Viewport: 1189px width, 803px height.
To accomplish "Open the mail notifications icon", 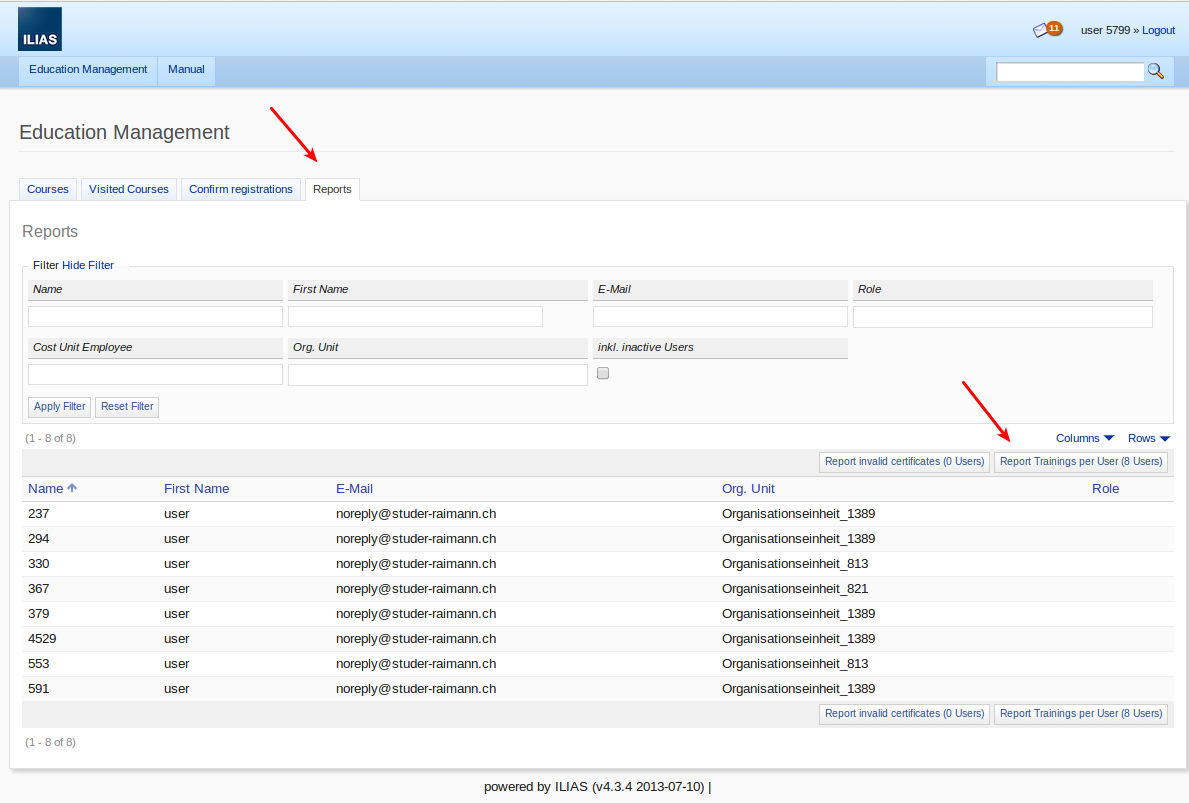I will pyautogui.click(x=1047, y=30).
